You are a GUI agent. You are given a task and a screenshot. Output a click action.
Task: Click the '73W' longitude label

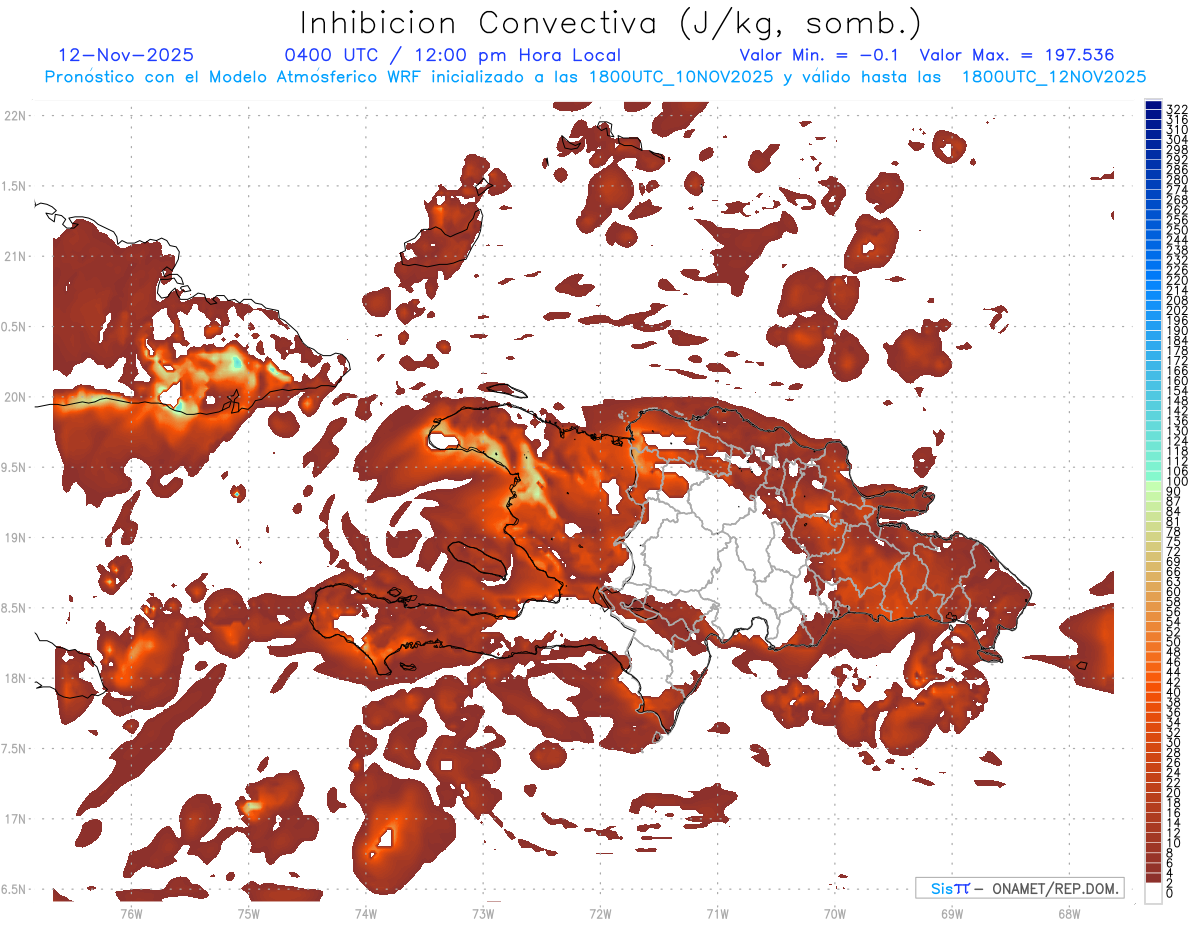pyautogui.click(x=483, y=913)
